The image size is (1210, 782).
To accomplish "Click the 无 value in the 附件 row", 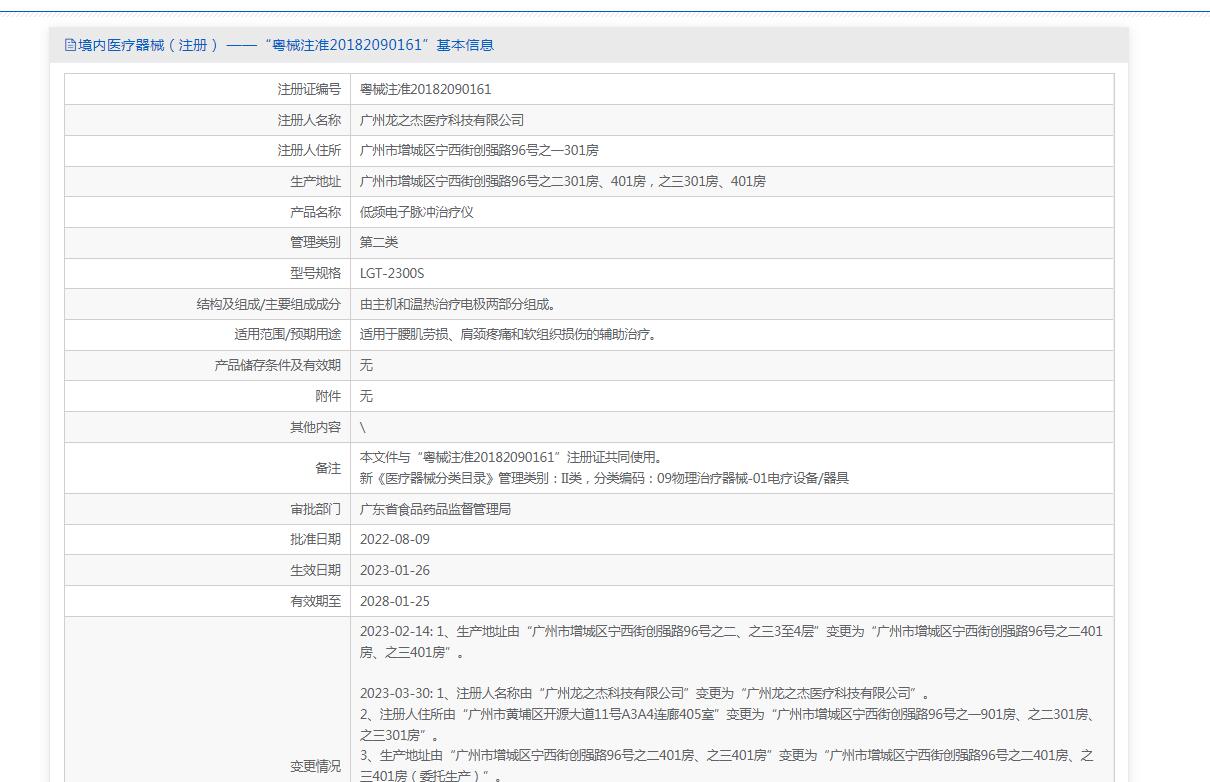I will click(366, 397).
